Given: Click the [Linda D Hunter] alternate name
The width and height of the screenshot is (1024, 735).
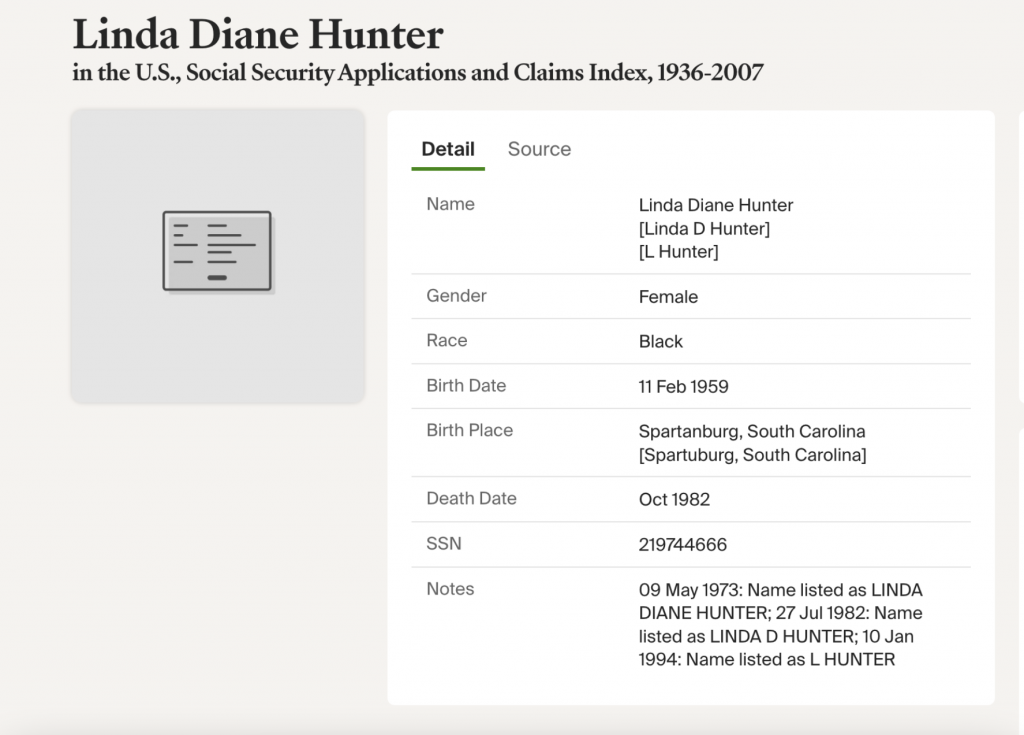Looking at the screenshot, I should [704, 229].
